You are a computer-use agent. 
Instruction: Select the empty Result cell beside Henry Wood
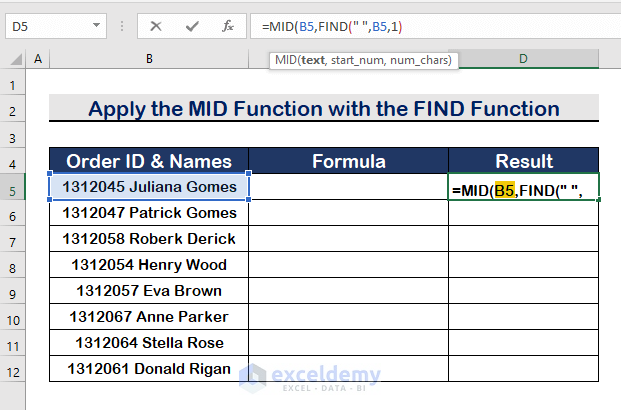524,265
